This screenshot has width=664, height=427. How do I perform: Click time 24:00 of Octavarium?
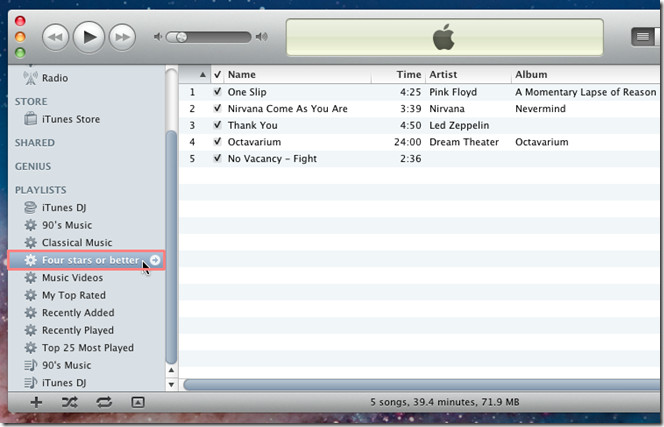pyautogui.click(x=407, y=142)
